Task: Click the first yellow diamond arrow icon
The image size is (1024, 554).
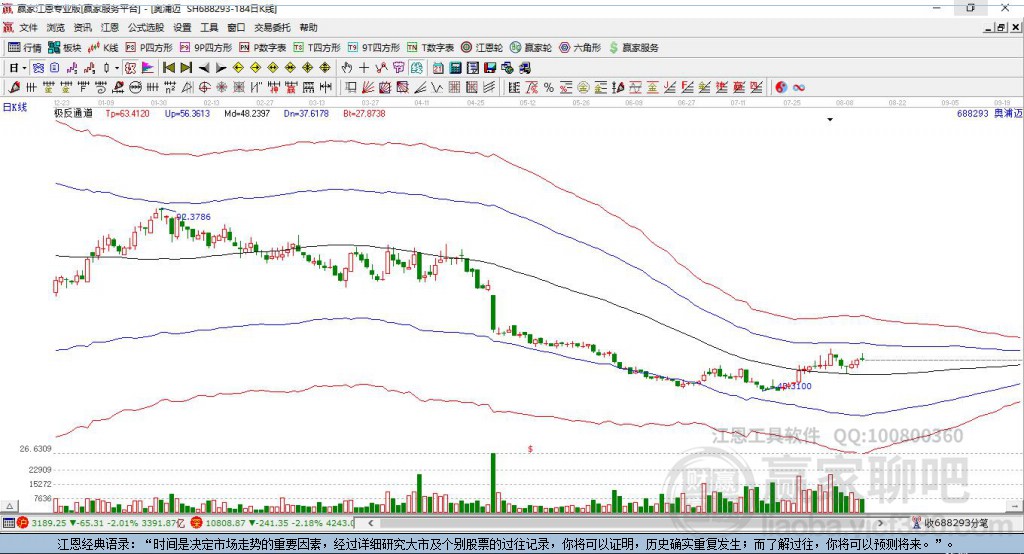Action: click(238, 68)
